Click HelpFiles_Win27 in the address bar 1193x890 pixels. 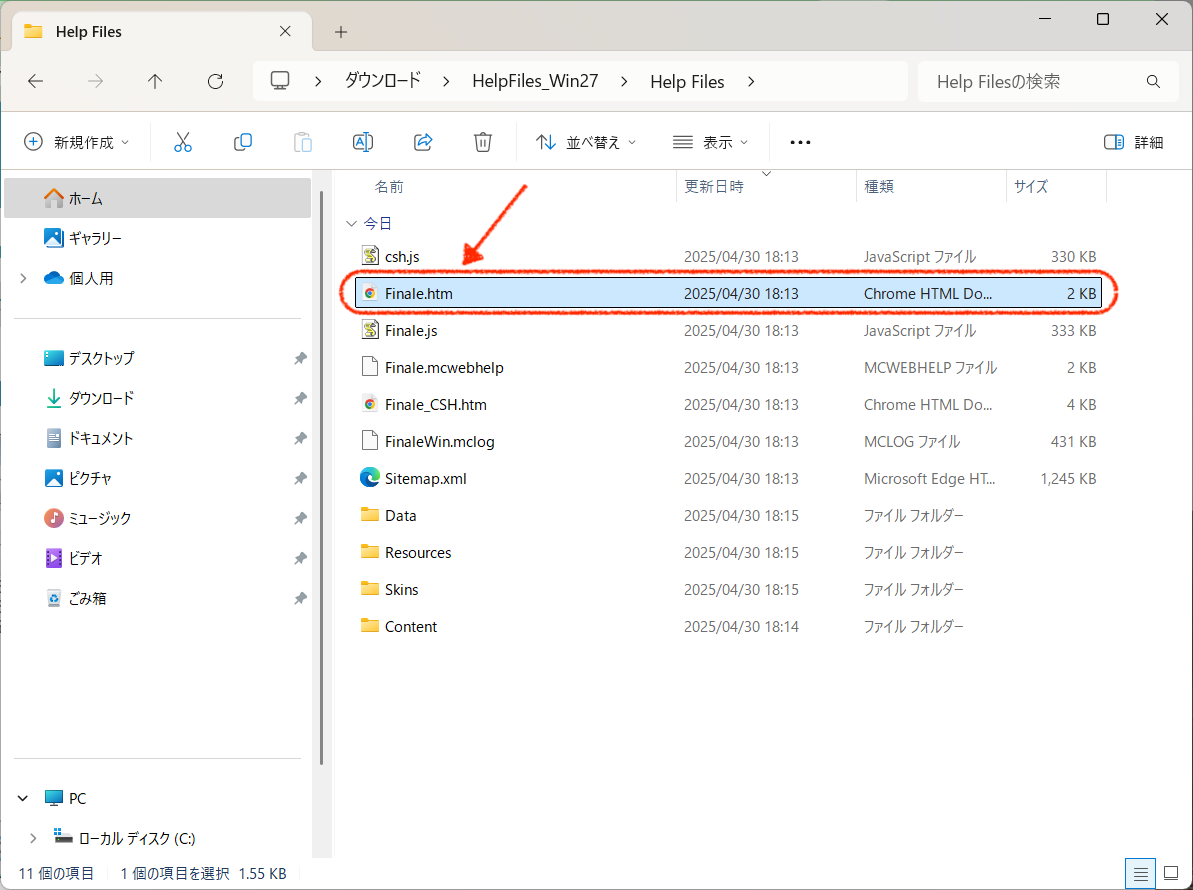535,81
